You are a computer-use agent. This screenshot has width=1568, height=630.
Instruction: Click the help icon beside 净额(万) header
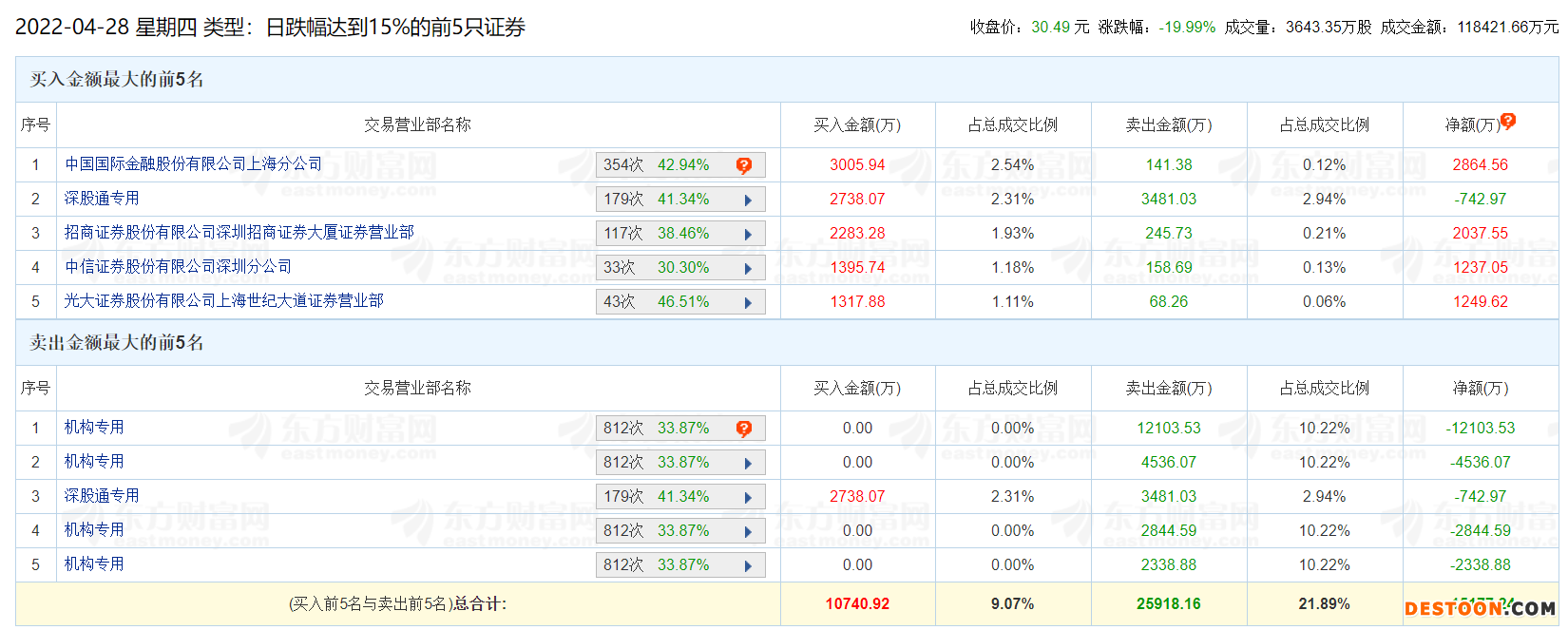pos(1508,121)
